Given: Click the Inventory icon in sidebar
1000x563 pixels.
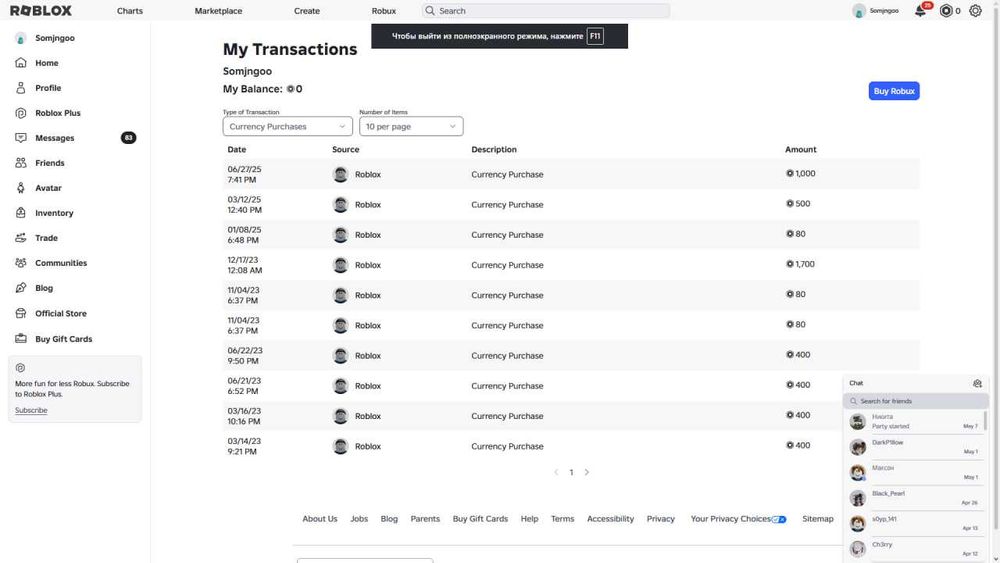Looking at the screenshot, I should pyautogui.click(x=21, y=213).
